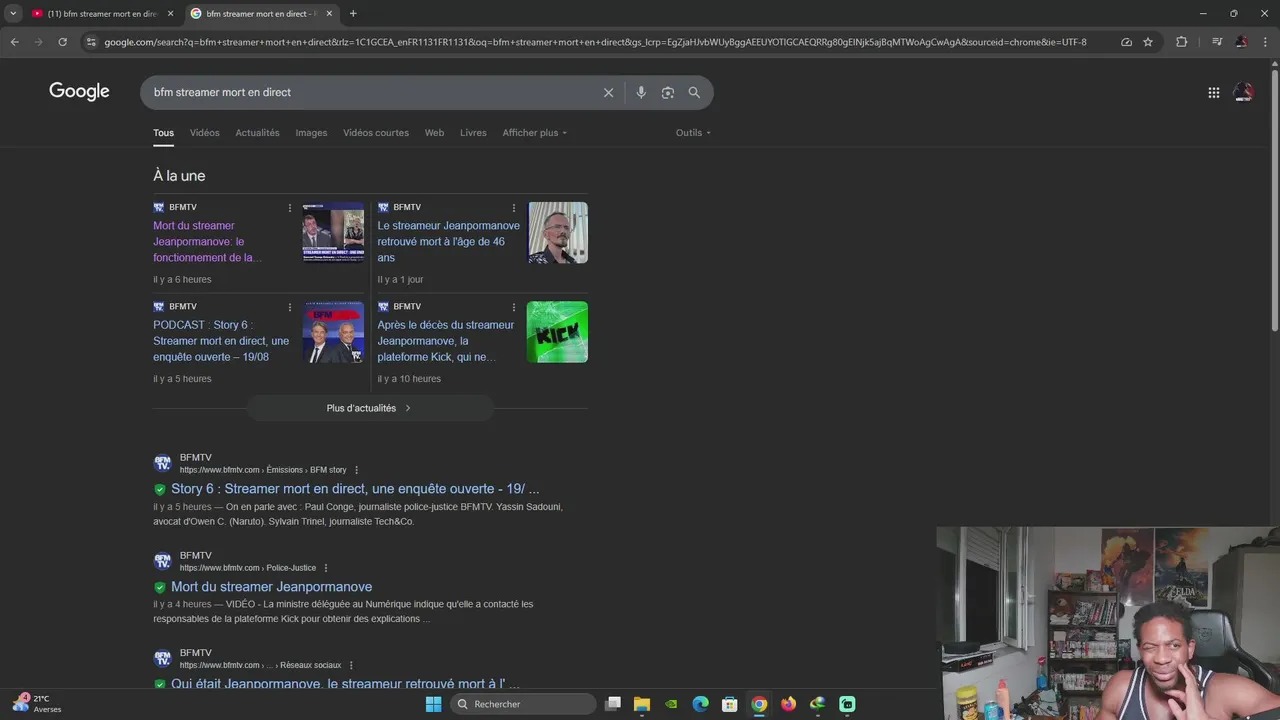View site information icon in address bar
The height and width of the screenshot is (720, 1280).
(x=91, y=42)
